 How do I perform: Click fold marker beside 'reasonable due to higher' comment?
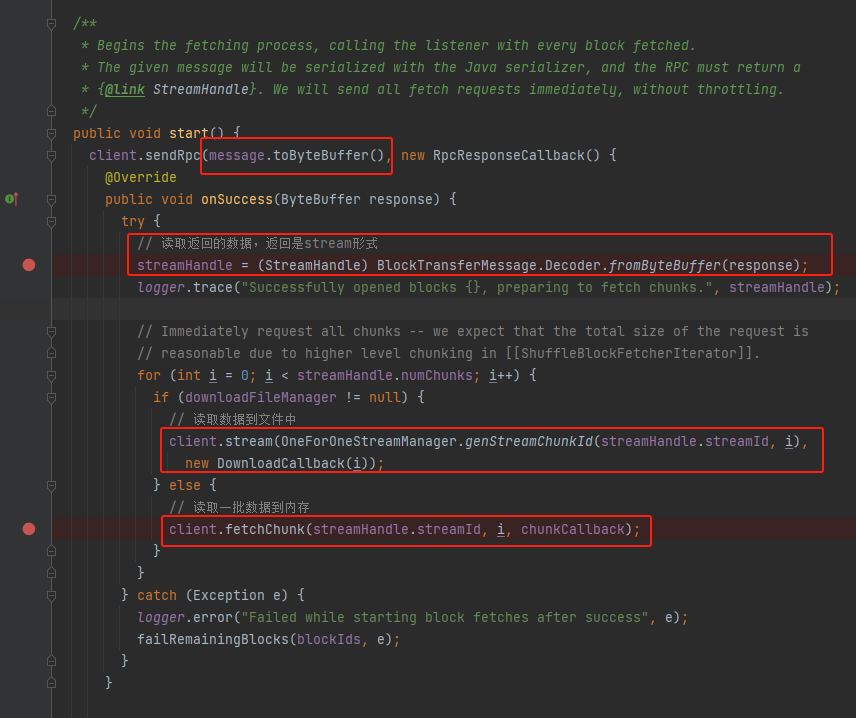point(51,353)
